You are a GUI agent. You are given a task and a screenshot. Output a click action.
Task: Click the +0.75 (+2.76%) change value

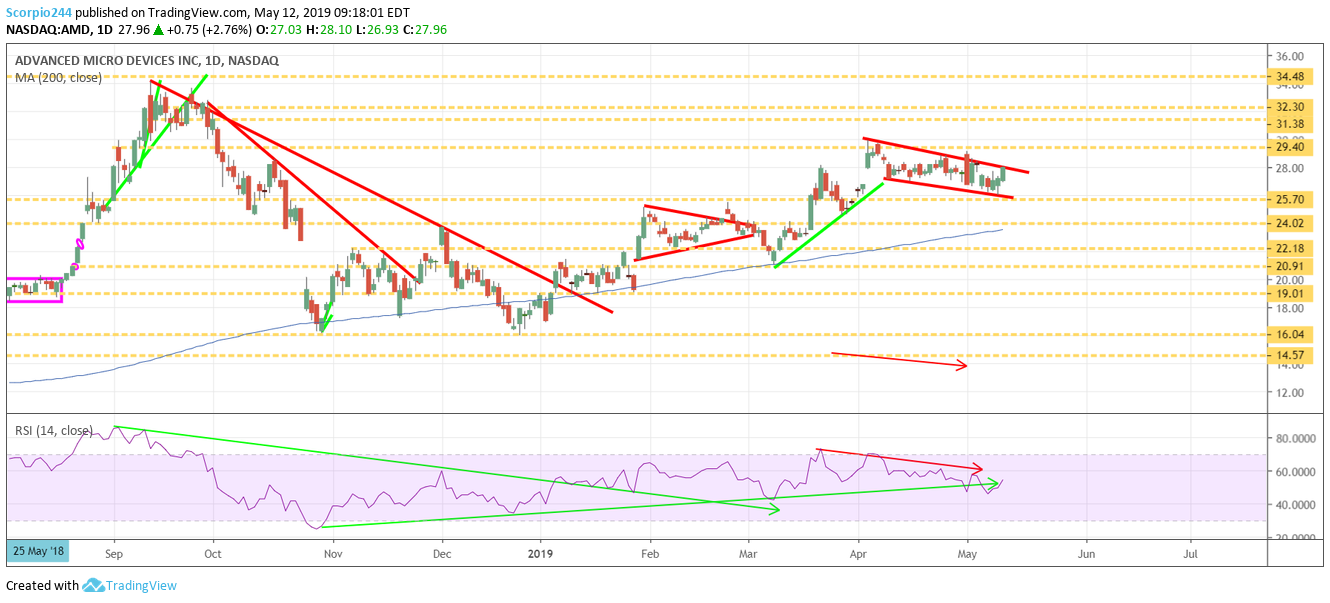208,30
